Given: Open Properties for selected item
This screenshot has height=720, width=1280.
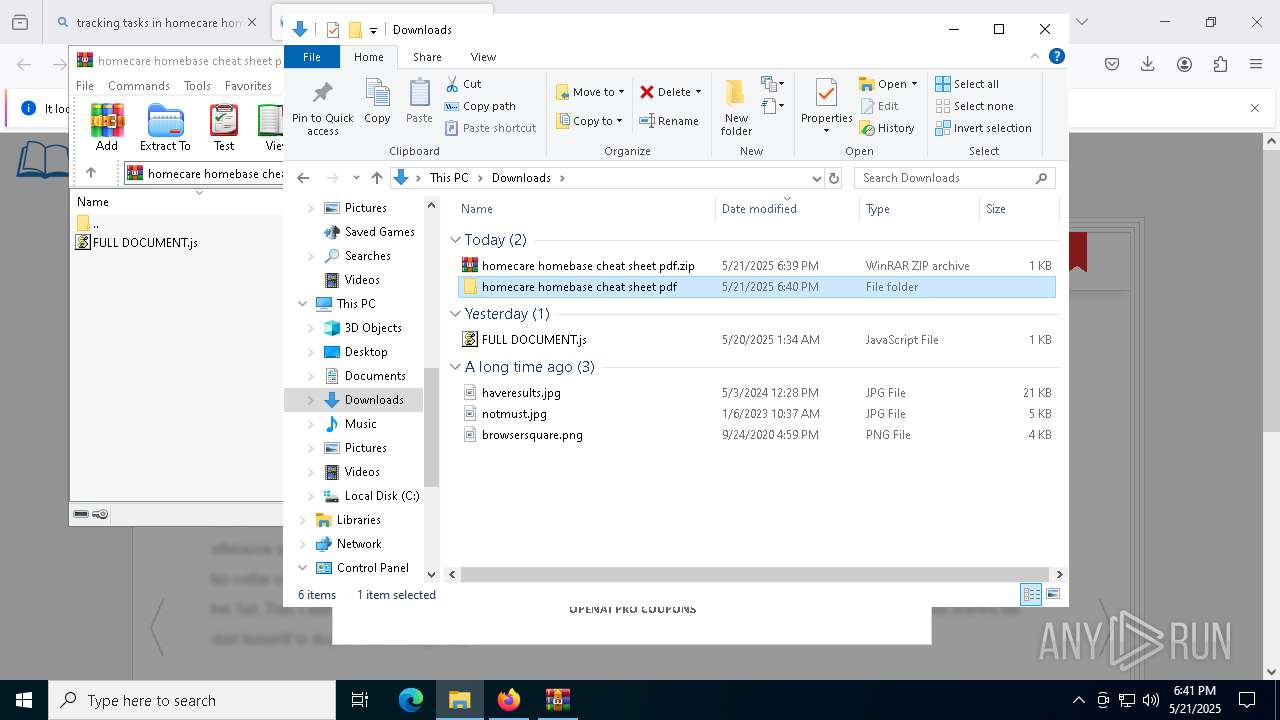Looking at the screenshot, I should [x=826, y=107].
